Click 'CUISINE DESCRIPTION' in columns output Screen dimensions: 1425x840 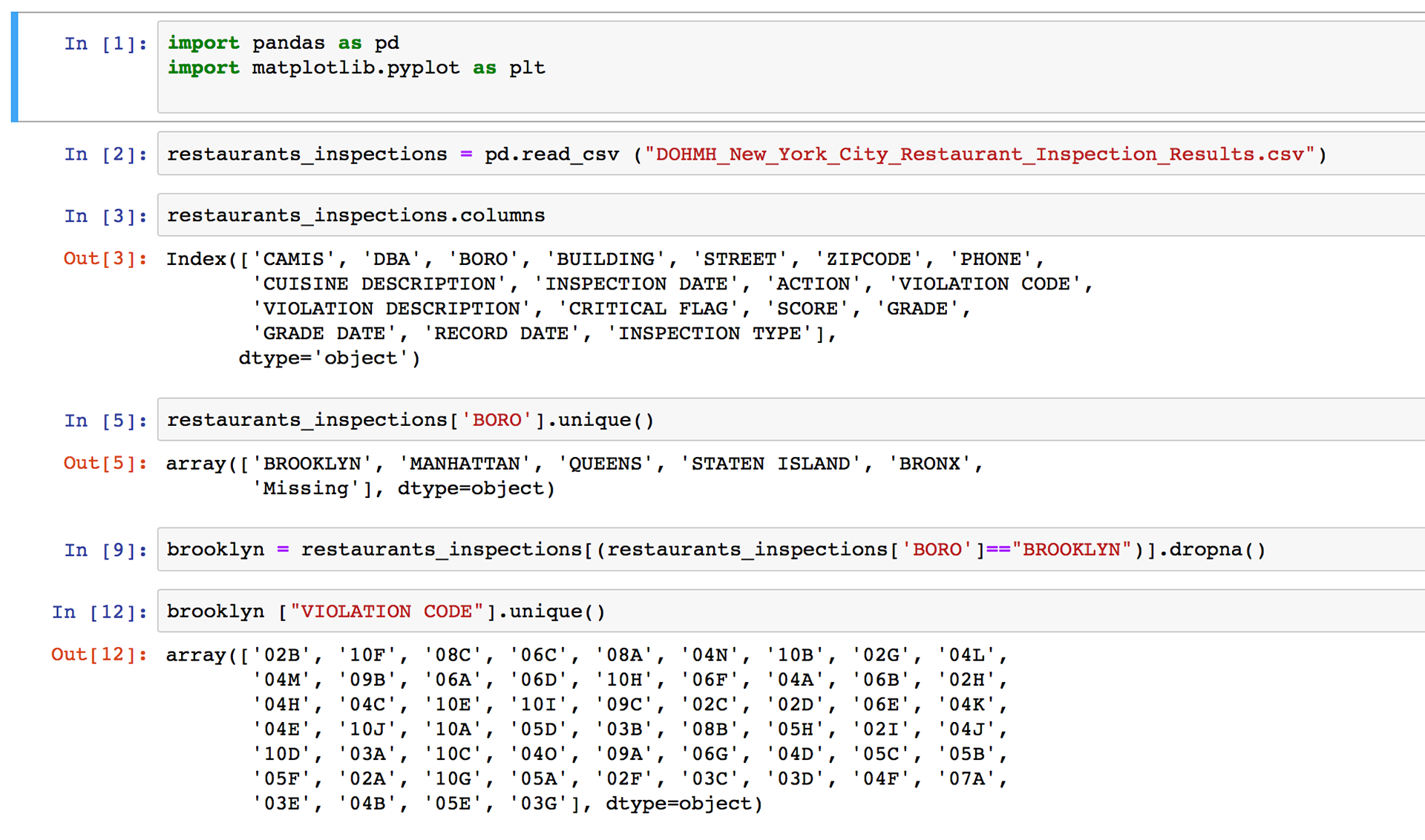(379, 283)
